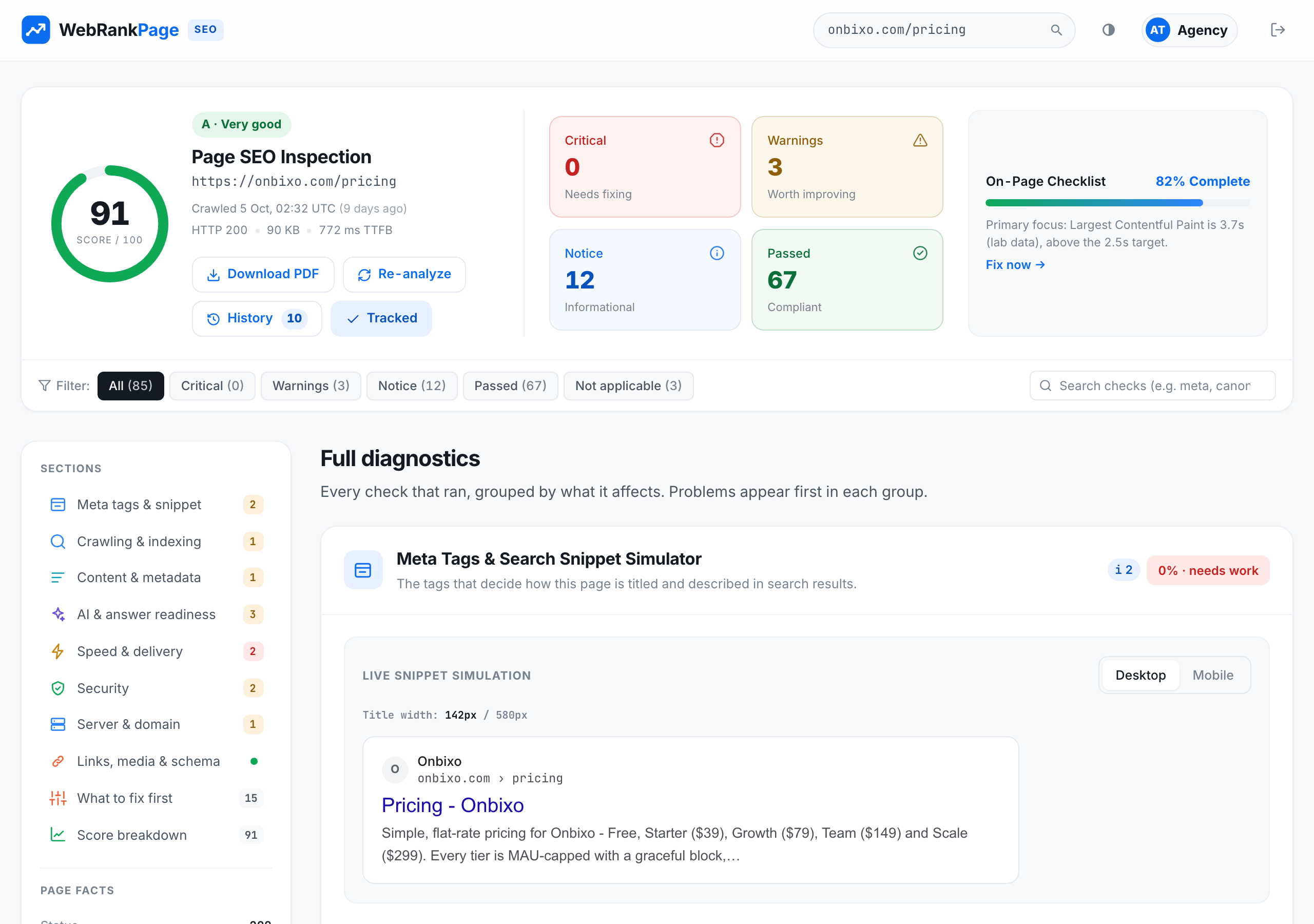Filter by Critical (0)
The height and width of the screenshot is (924, 1314).
click(212, 386)
